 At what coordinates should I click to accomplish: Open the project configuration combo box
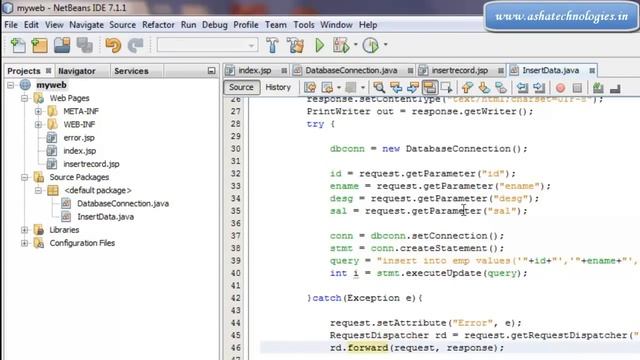207,45
